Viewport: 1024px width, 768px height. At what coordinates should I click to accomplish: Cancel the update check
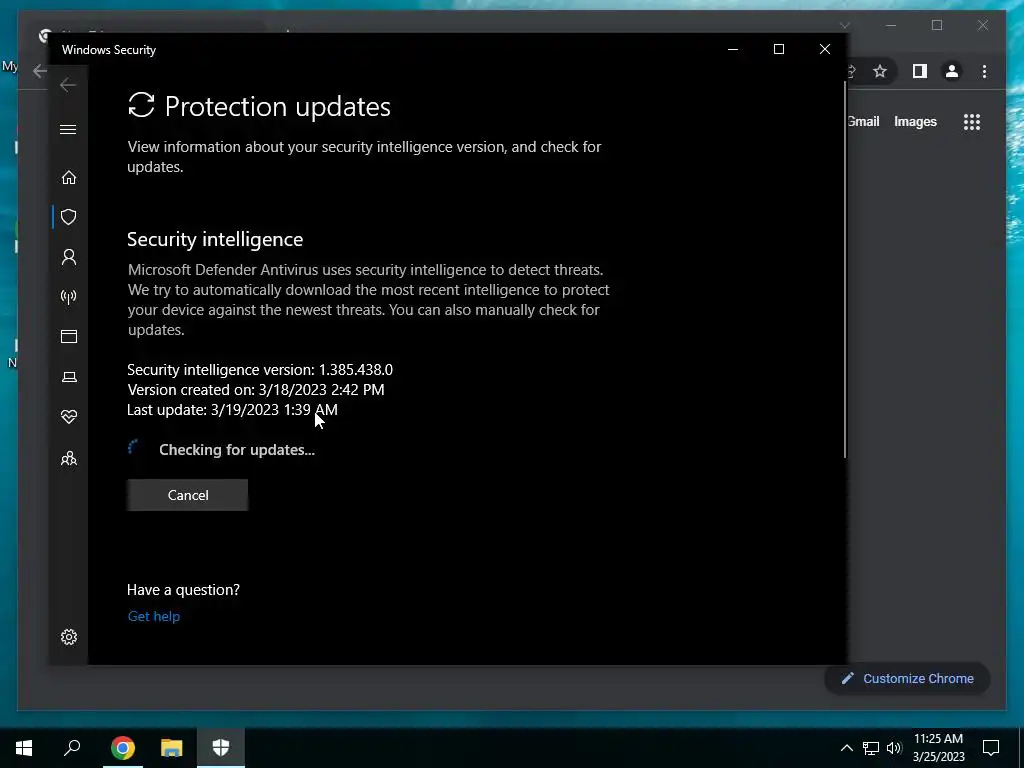pos(187,495)
